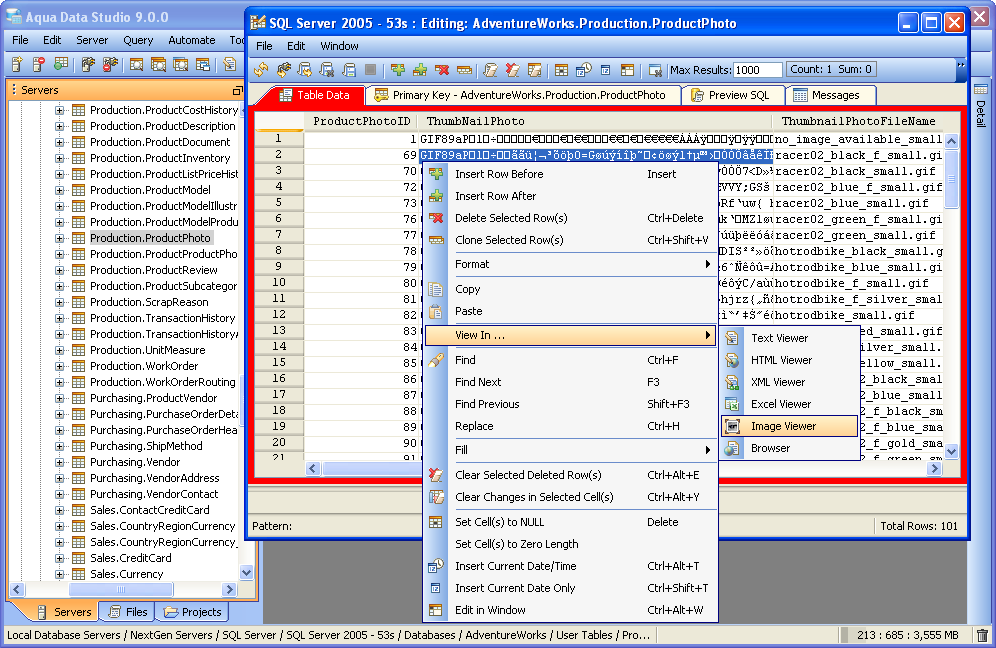996x648 pixels.
Task: Select Image Viewer from View In submenu
Action: coord(790,426)
